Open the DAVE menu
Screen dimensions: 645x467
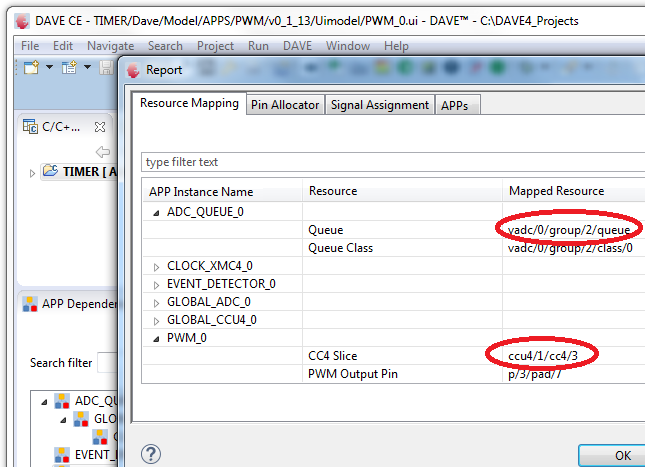(297, 46)
